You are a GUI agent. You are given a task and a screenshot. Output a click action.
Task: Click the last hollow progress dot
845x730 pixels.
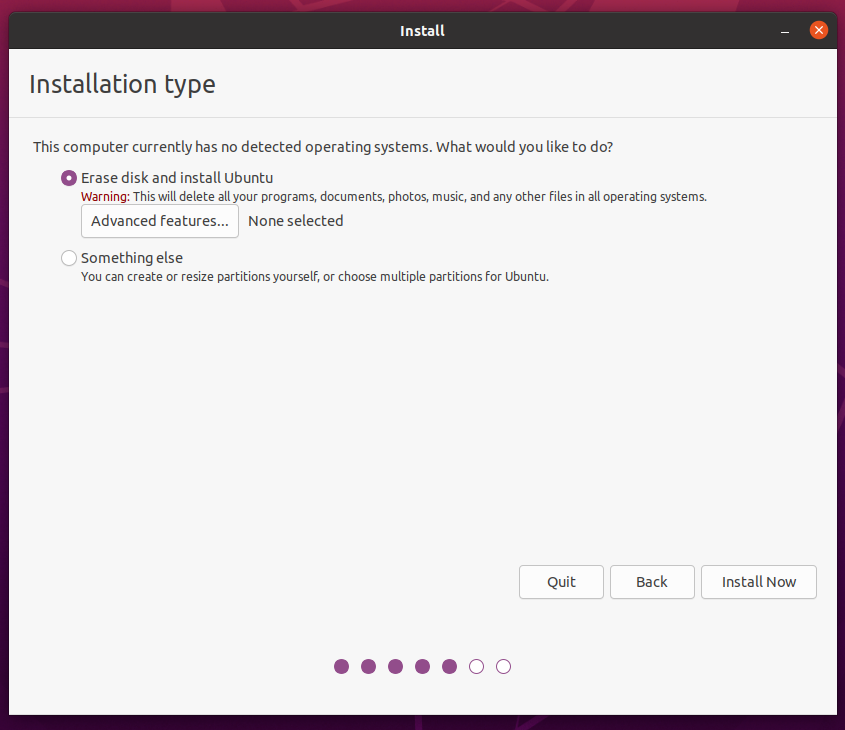(503, 666)
